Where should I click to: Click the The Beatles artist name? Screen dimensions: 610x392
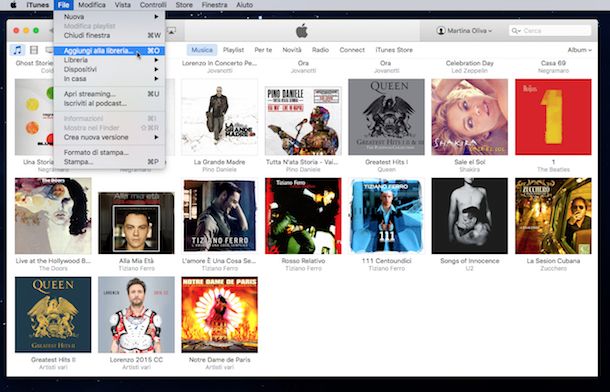pos(553,170)
